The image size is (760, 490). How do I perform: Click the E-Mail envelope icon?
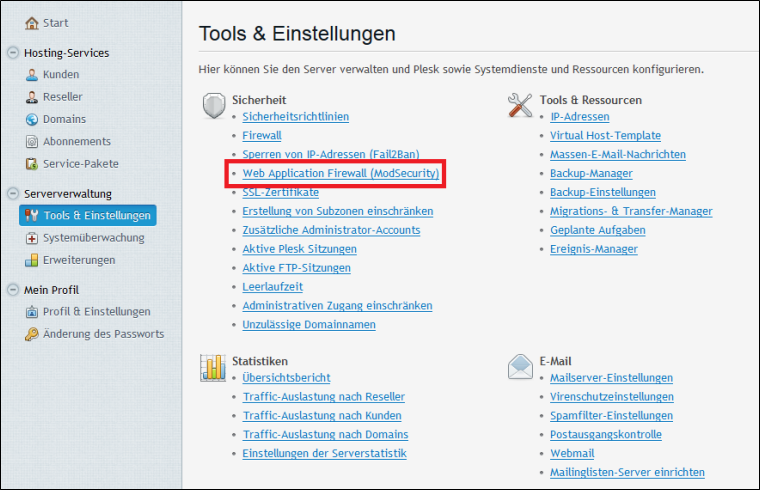tap(520, 366)
